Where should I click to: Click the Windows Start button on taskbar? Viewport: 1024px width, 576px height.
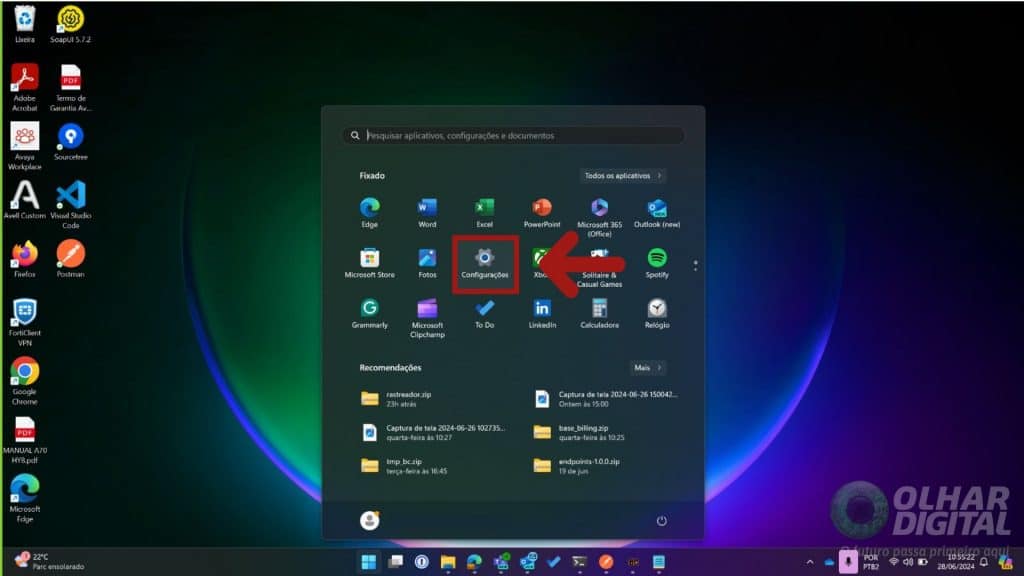(369, 562)
